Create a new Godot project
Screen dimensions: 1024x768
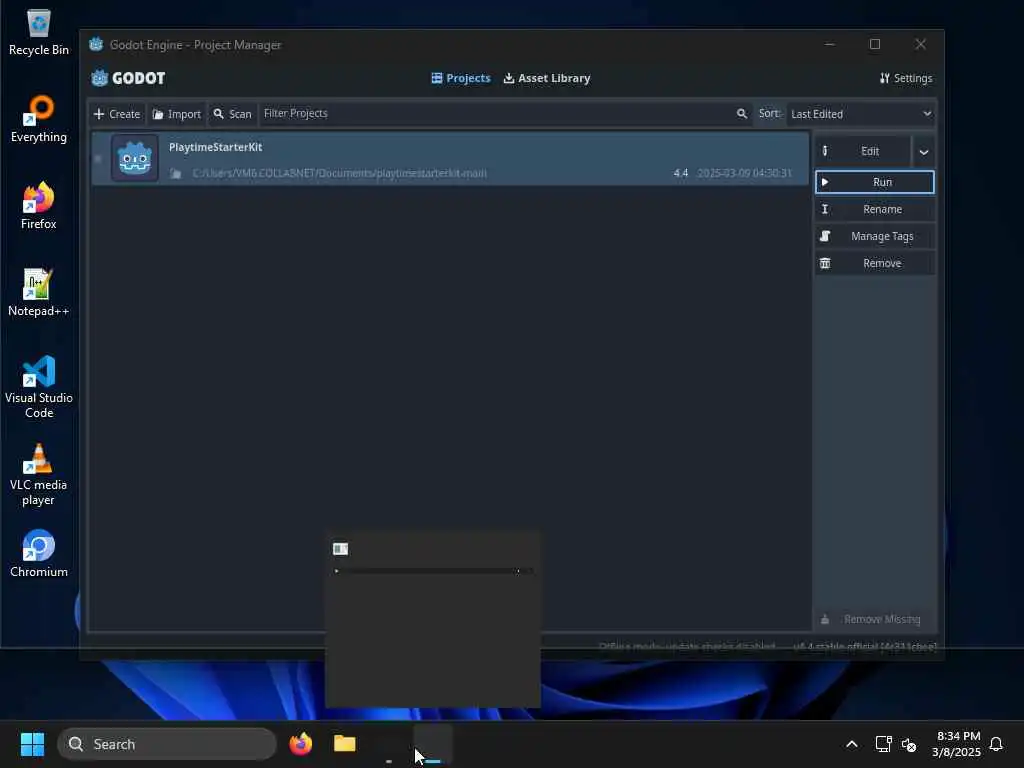[117, 114]
